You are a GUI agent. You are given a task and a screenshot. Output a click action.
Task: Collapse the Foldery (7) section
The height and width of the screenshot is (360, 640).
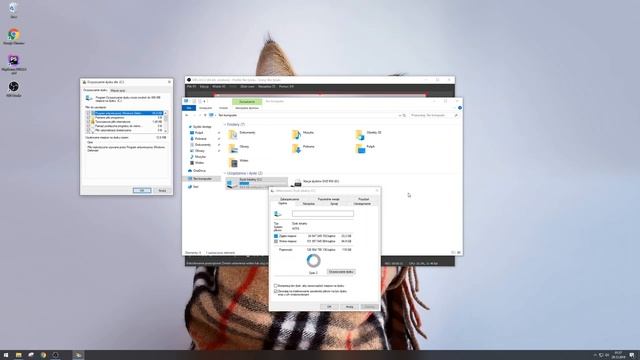(x=224, y=124)
